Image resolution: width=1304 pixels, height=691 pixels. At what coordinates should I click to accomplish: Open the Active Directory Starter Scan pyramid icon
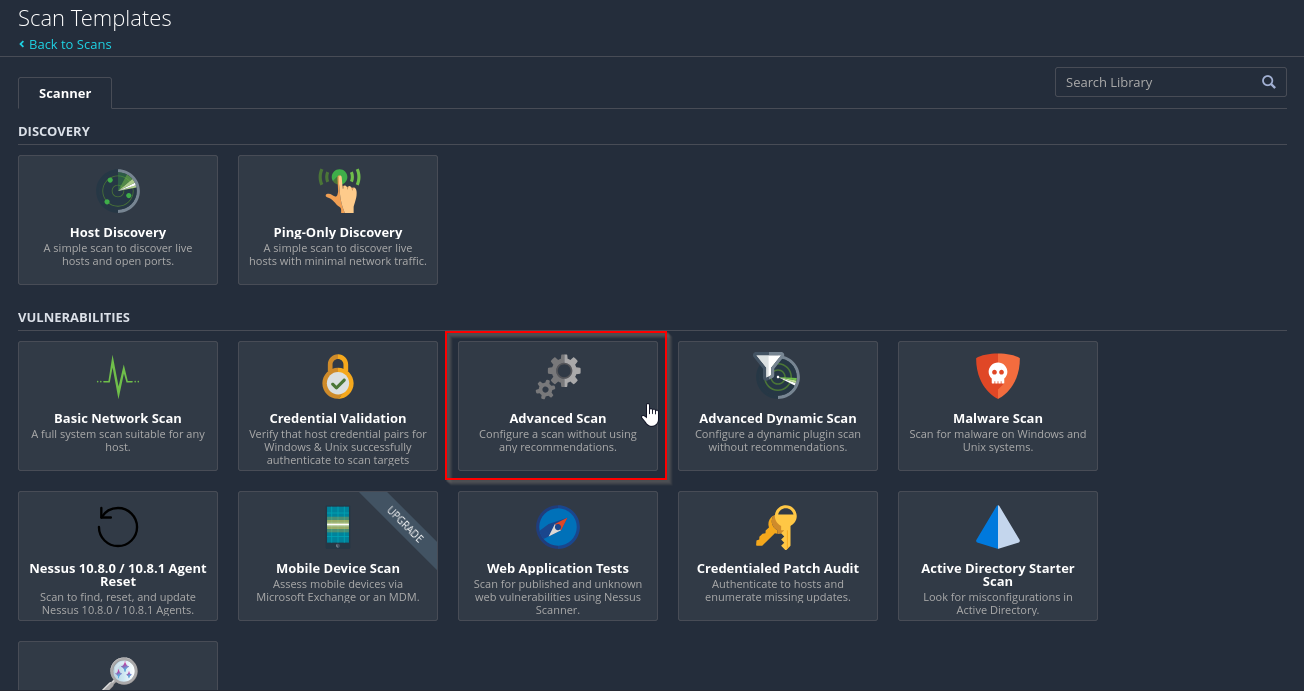click(x=997, y=527)
